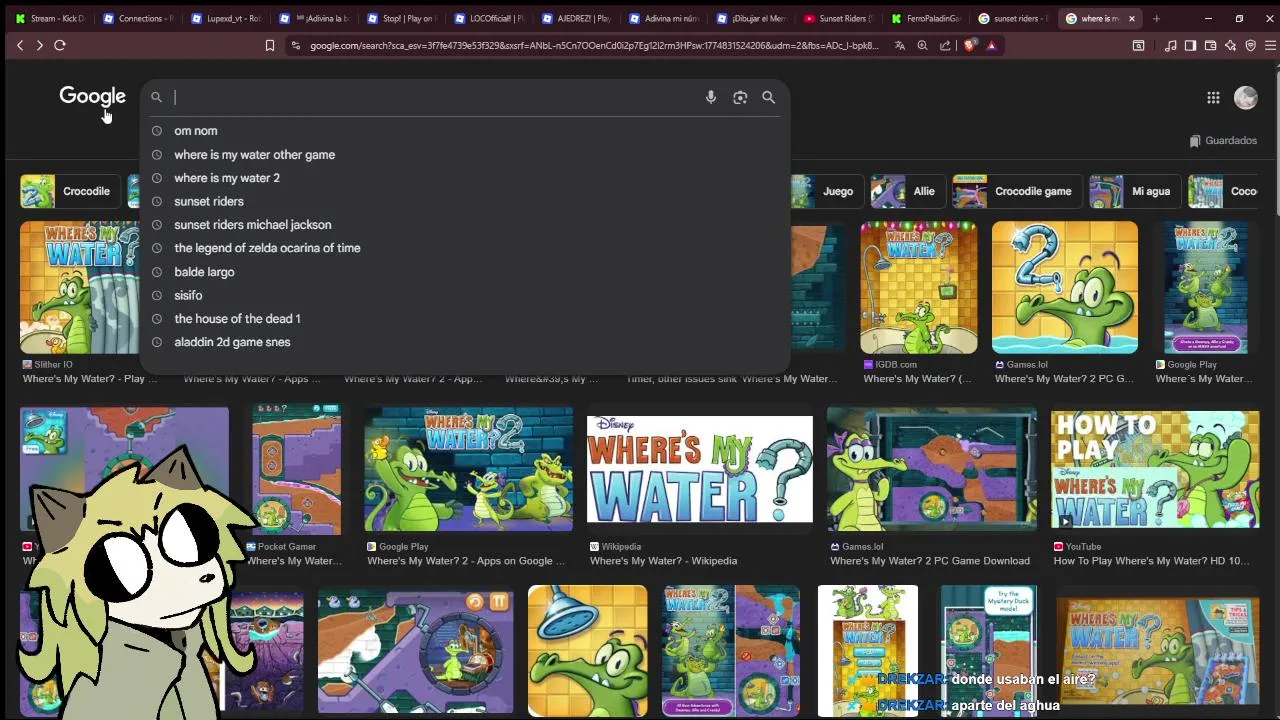Open the Pocket Gamer result image
1280x720 pixels.
click(296, 469)
